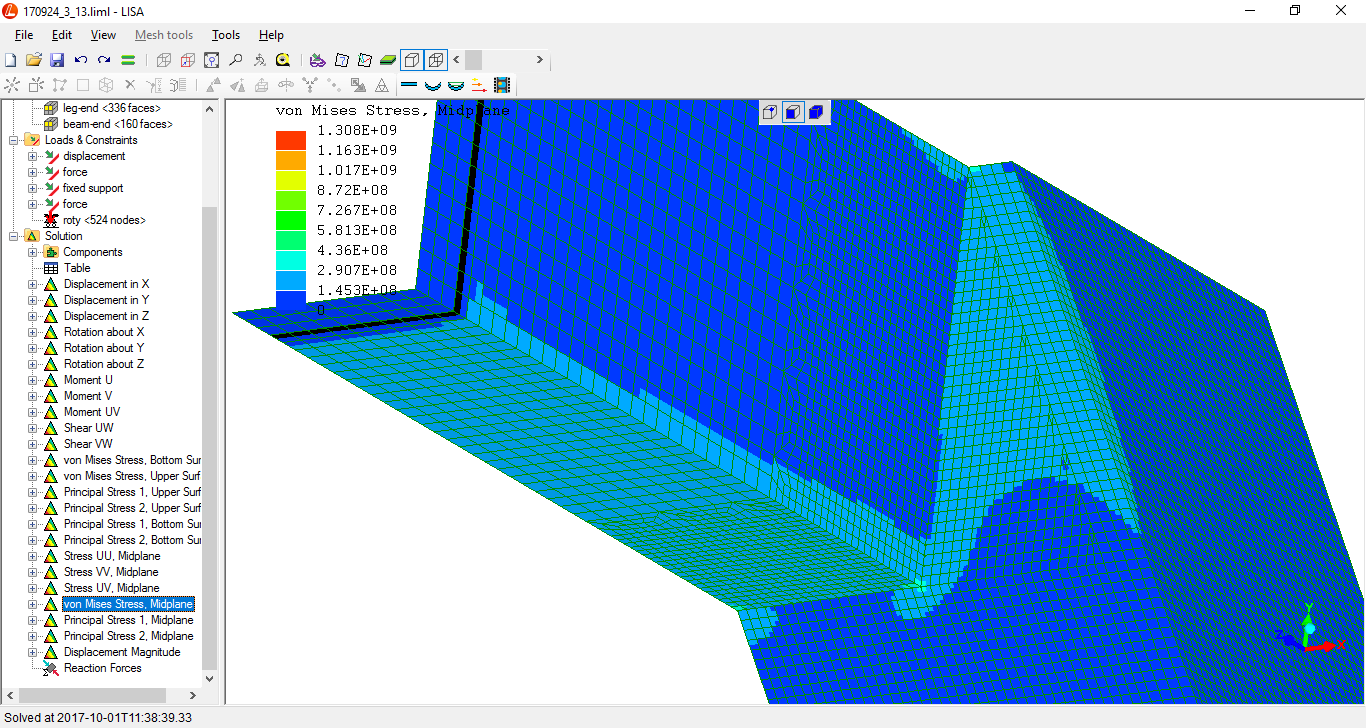1366x728 pixels.
Task: Open the Mesh tools menu
Action: coord(164,35)
